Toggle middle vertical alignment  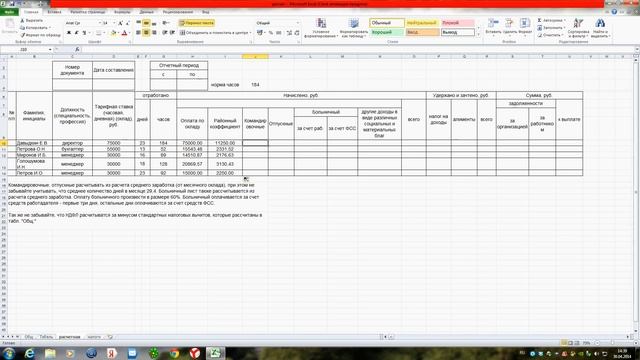[x=146, y=23]
